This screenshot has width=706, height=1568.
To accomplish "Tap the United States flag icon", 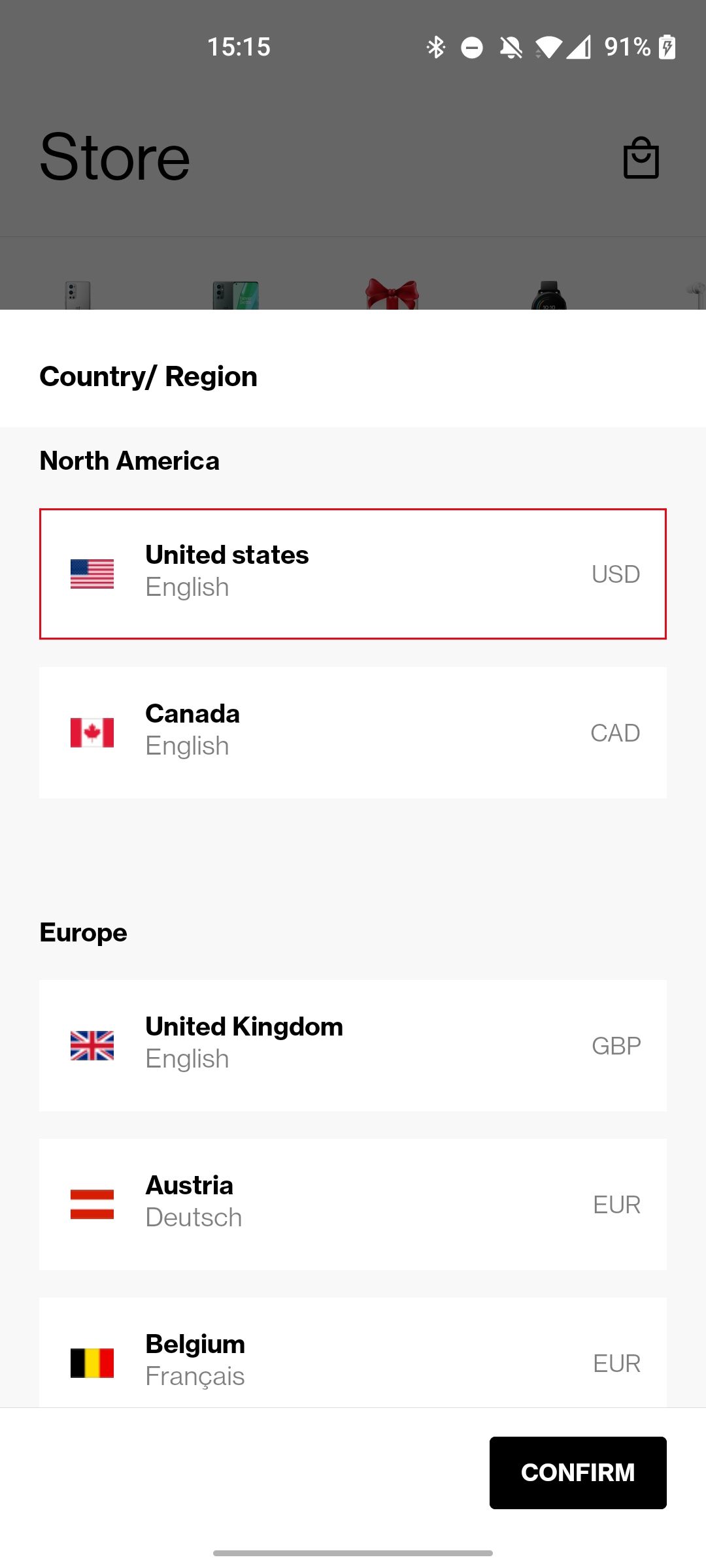I will pyautogui.click(x=92, y=574).
